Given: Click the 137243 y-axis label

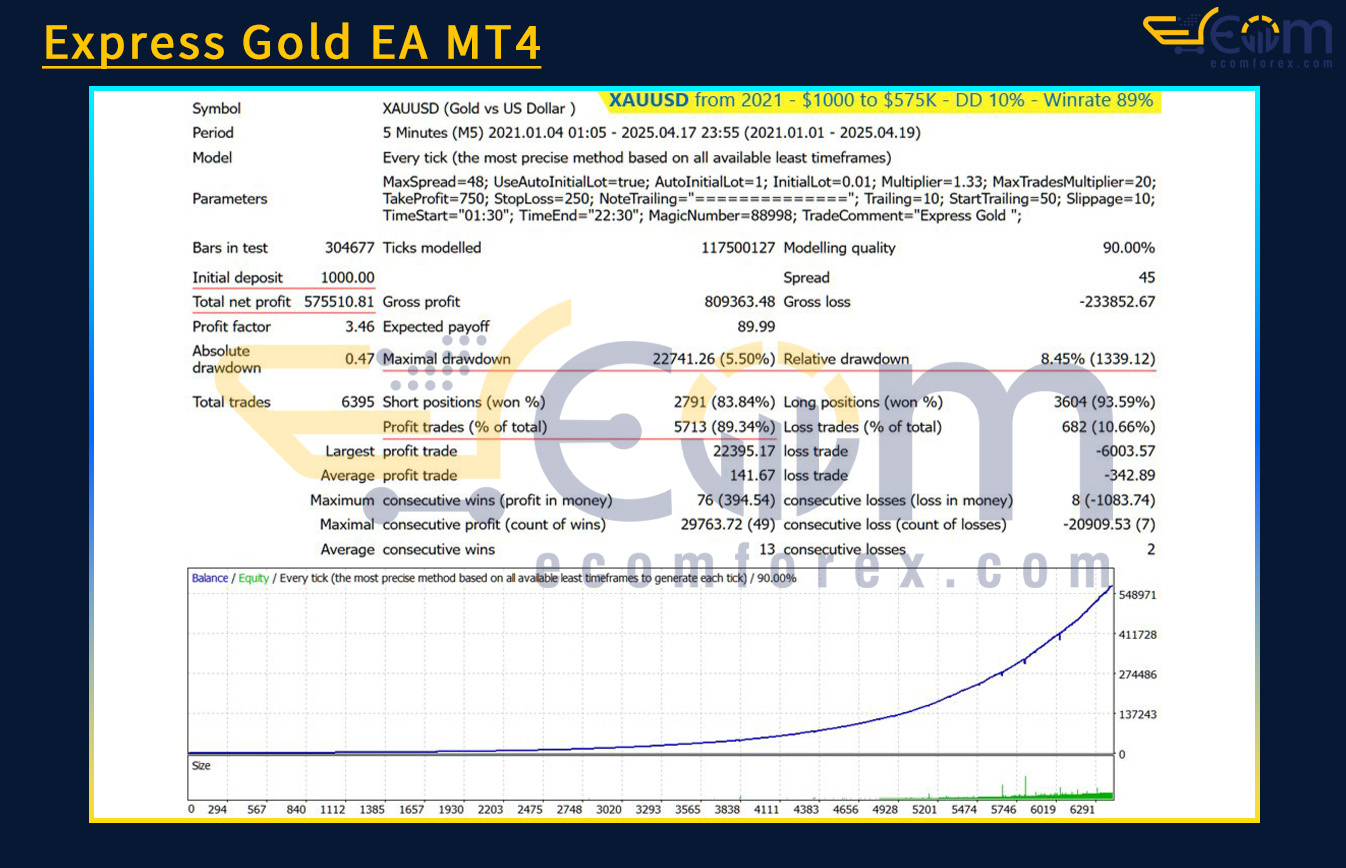Looking at the screenshot, I should click(x=1136, y=715).
